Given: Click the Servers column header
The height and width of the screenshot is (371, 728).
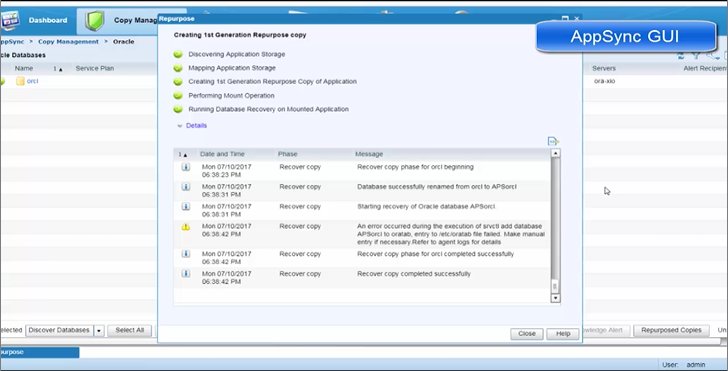Looking at the screenshot, I should click(604, 68).
